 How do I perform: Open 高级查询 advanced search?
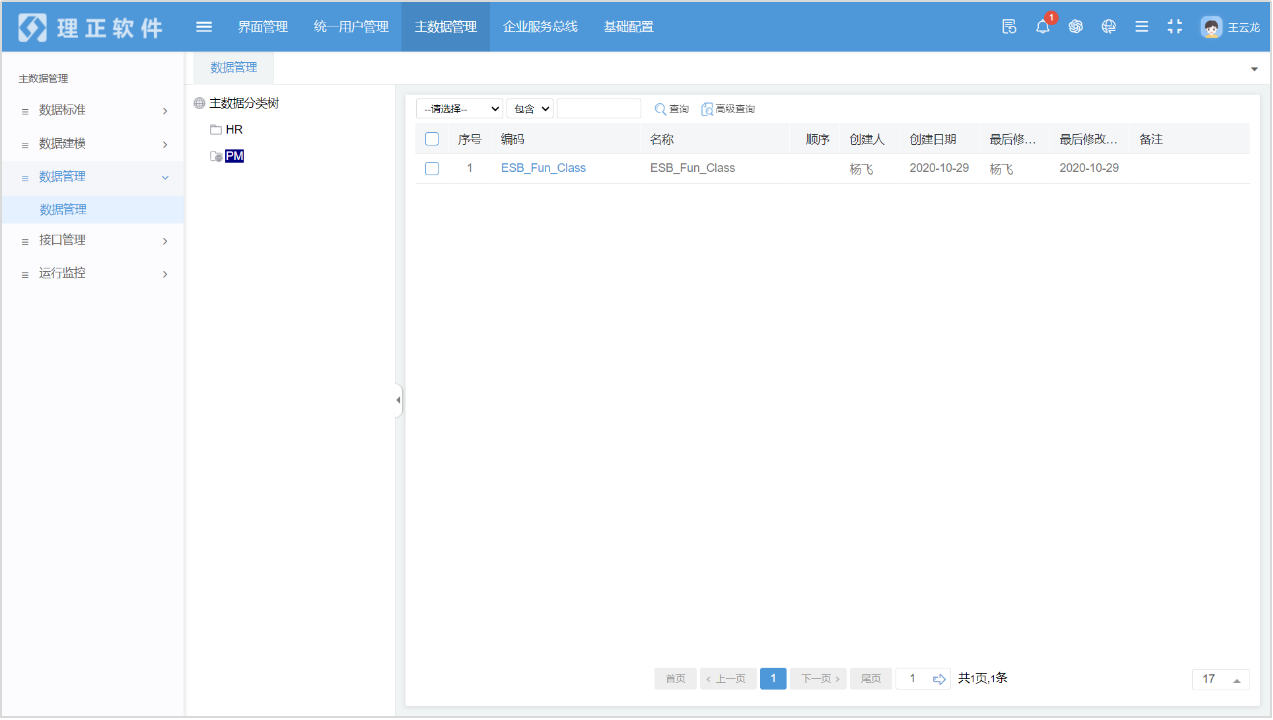728,109
